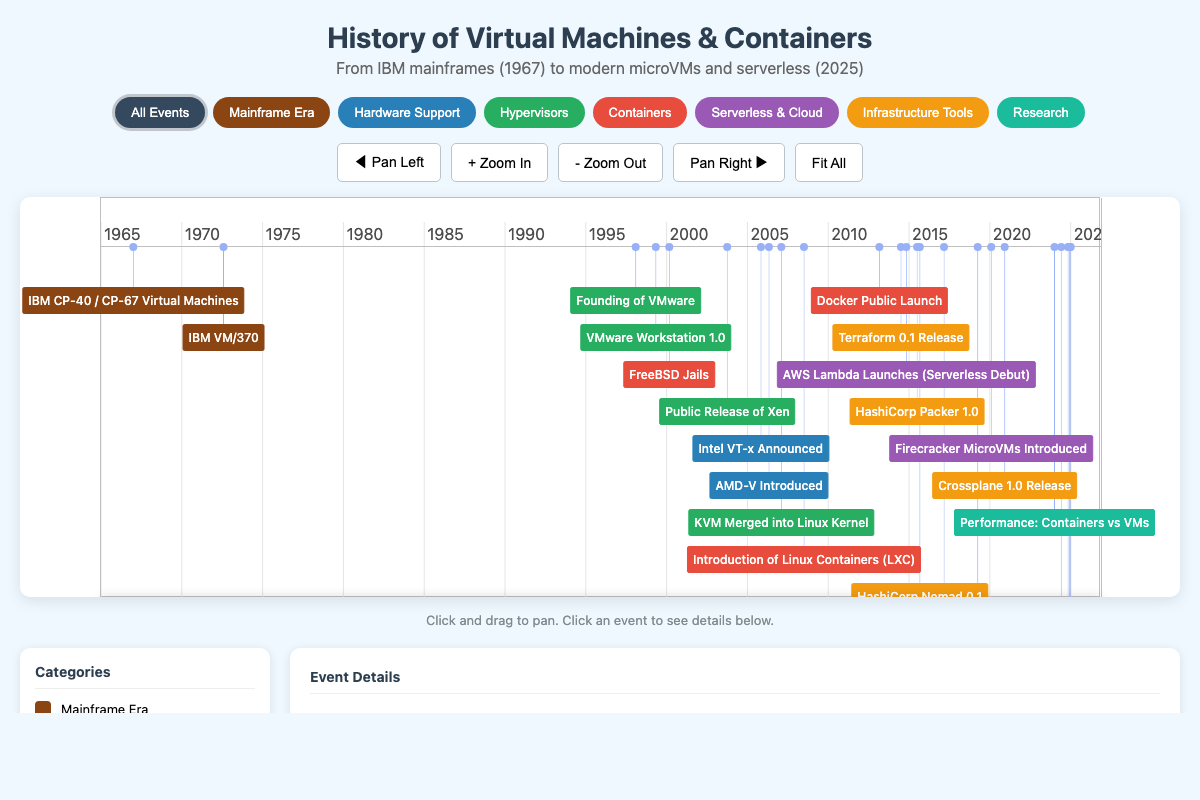
Task: View "AWS Lambda Launches" event details
Action: pyautogui.click(x=905, y=374)
